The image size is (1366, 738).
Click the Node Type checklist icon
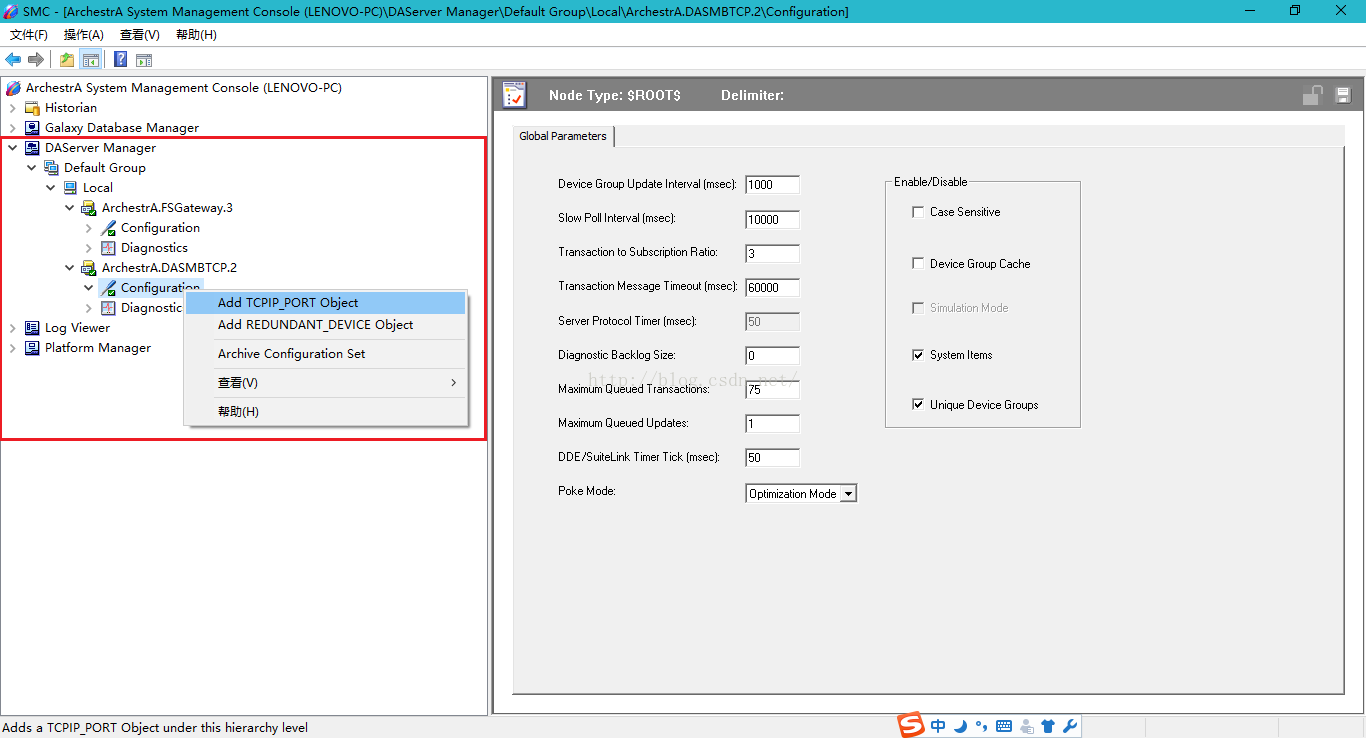(514, 95)
